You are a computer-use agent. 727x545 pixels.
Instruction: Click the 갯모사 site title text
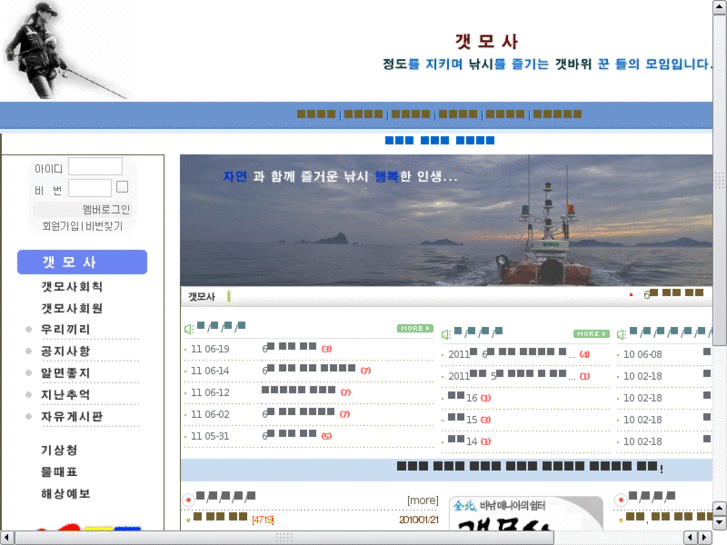tap(486, 41)
